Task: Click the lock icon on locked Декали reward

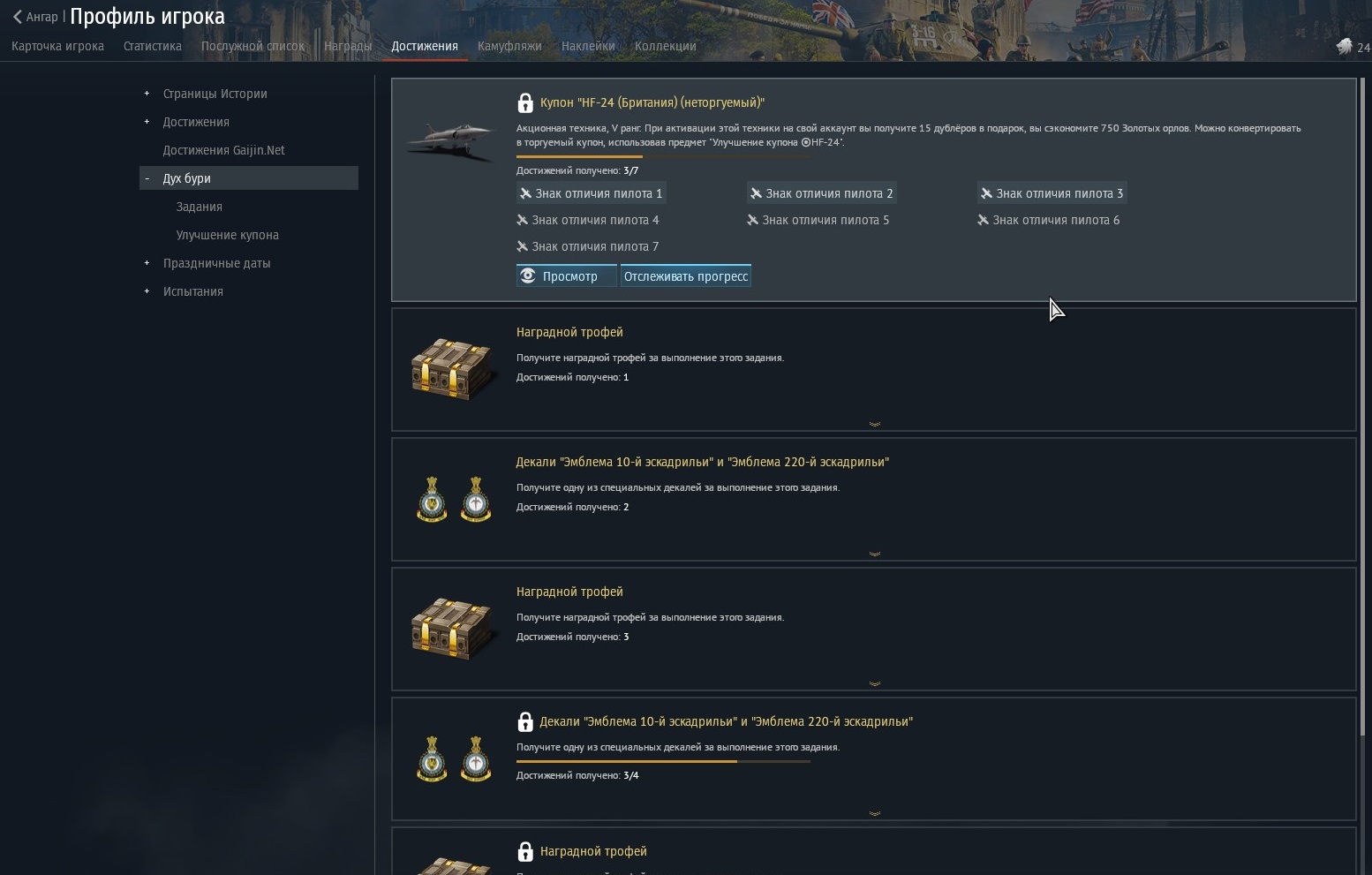Action: pos(525,721)
